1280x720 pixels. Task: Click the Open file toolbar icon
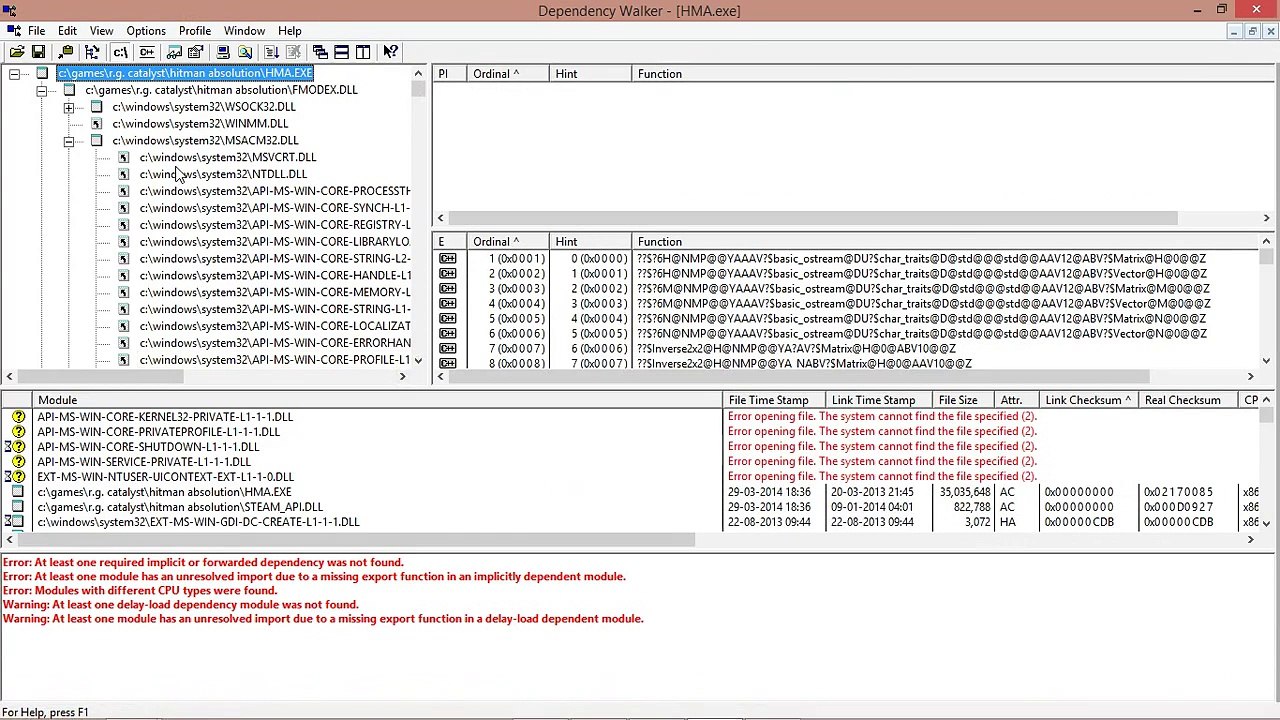[x=17, y=52]
